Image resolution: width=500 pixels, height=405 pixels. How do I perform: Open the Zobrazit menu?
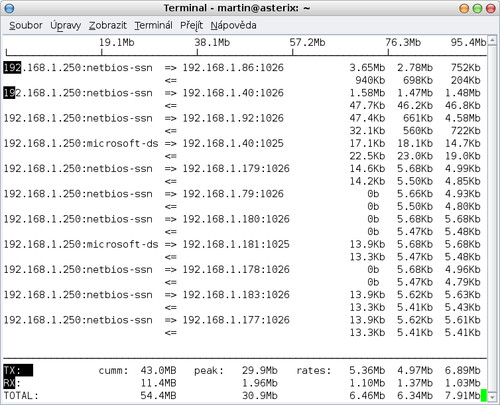pos(108,25)
